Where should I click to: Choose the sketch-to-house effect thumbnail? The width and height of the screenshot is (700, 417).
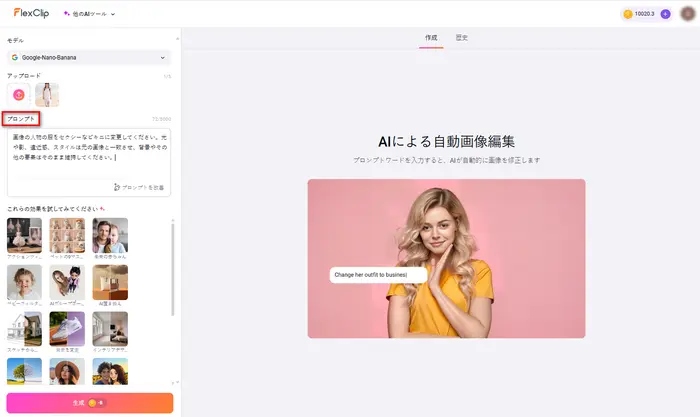25,329
